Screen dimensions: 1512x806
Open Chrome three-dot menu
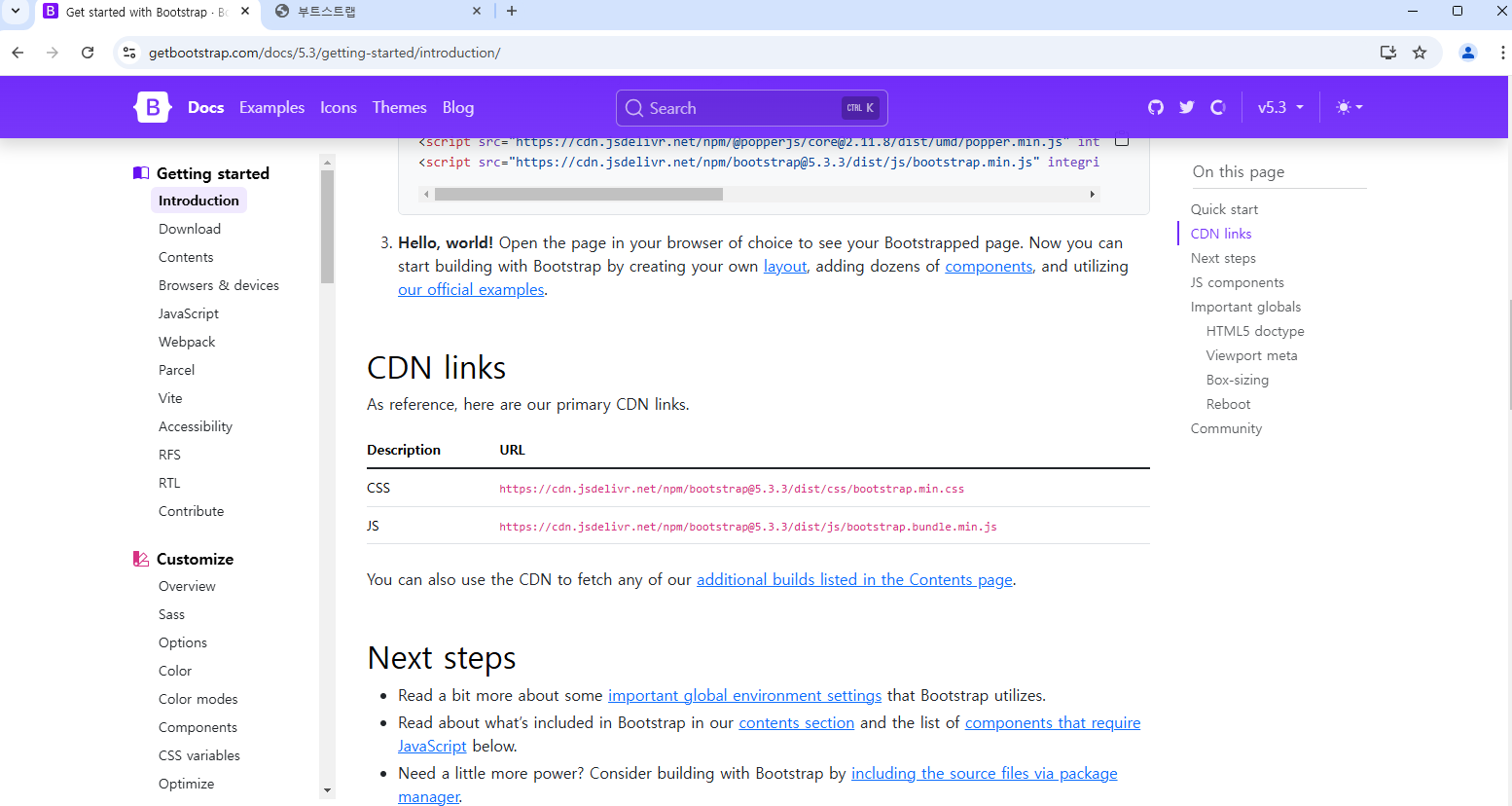pyautogui.click(x=1503, y=53)
